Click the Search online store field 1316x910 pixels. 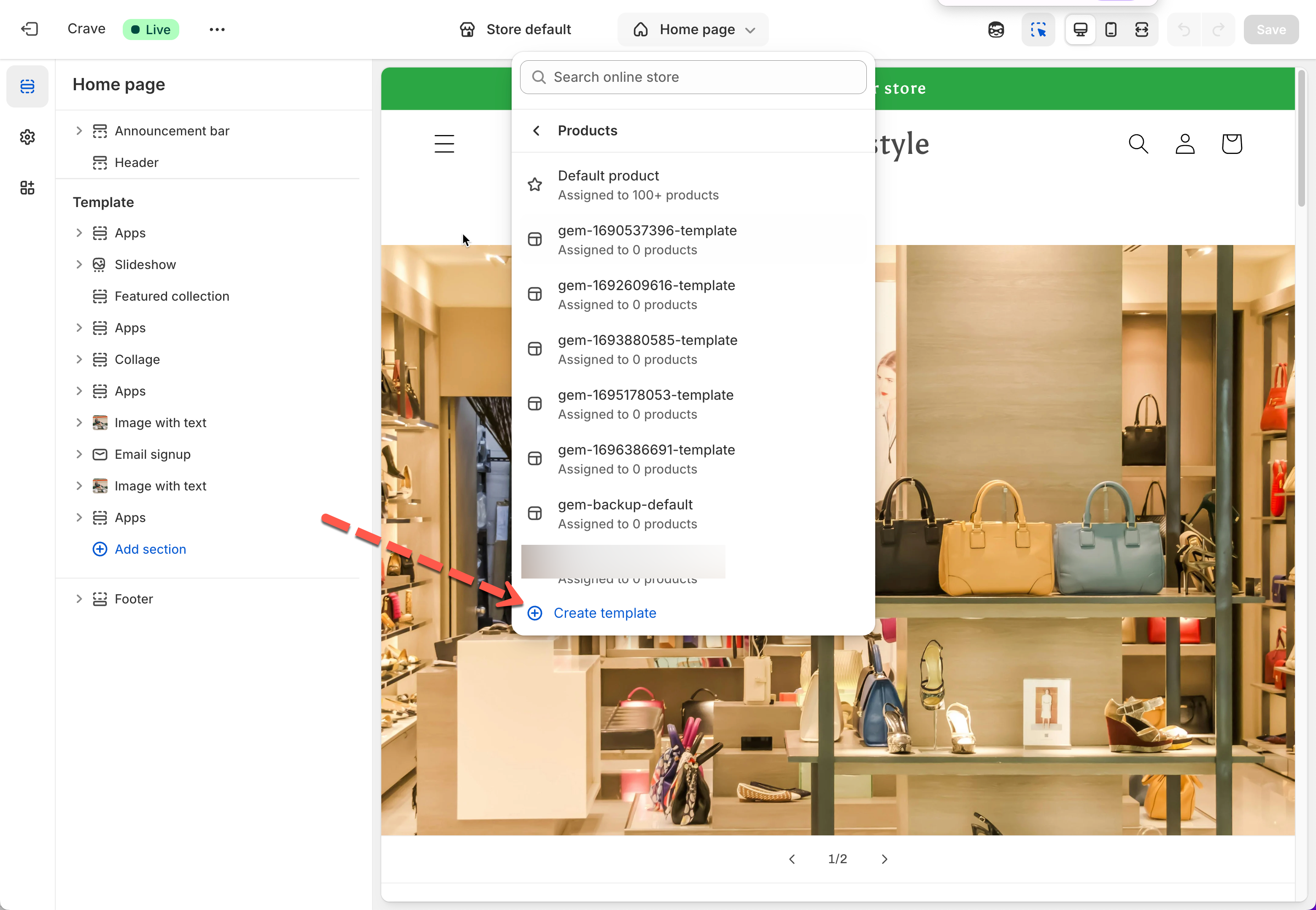pyautogui.click(x=693, y=77)
